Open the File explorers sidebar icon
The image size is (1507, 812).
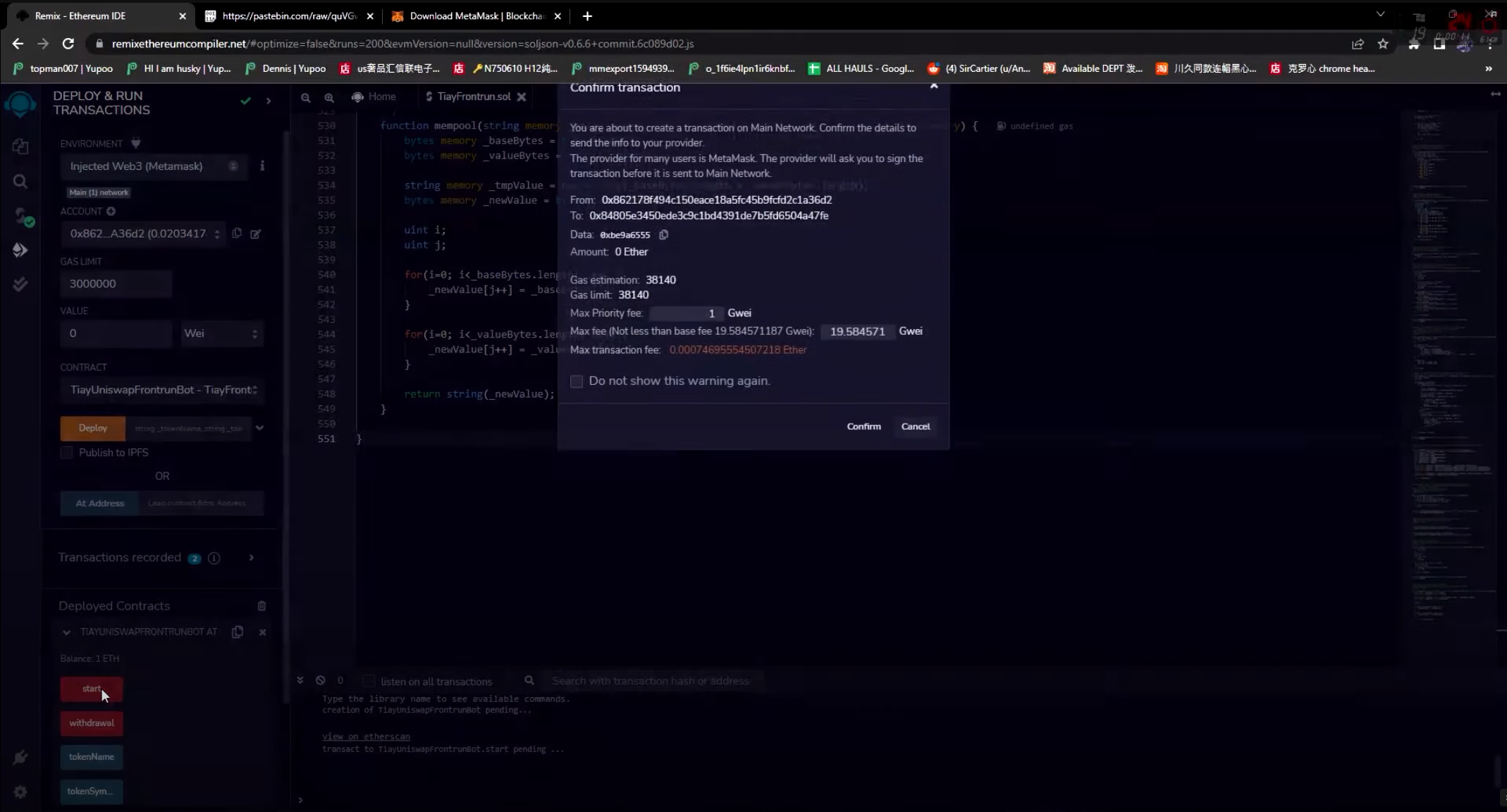click(20, 147)
